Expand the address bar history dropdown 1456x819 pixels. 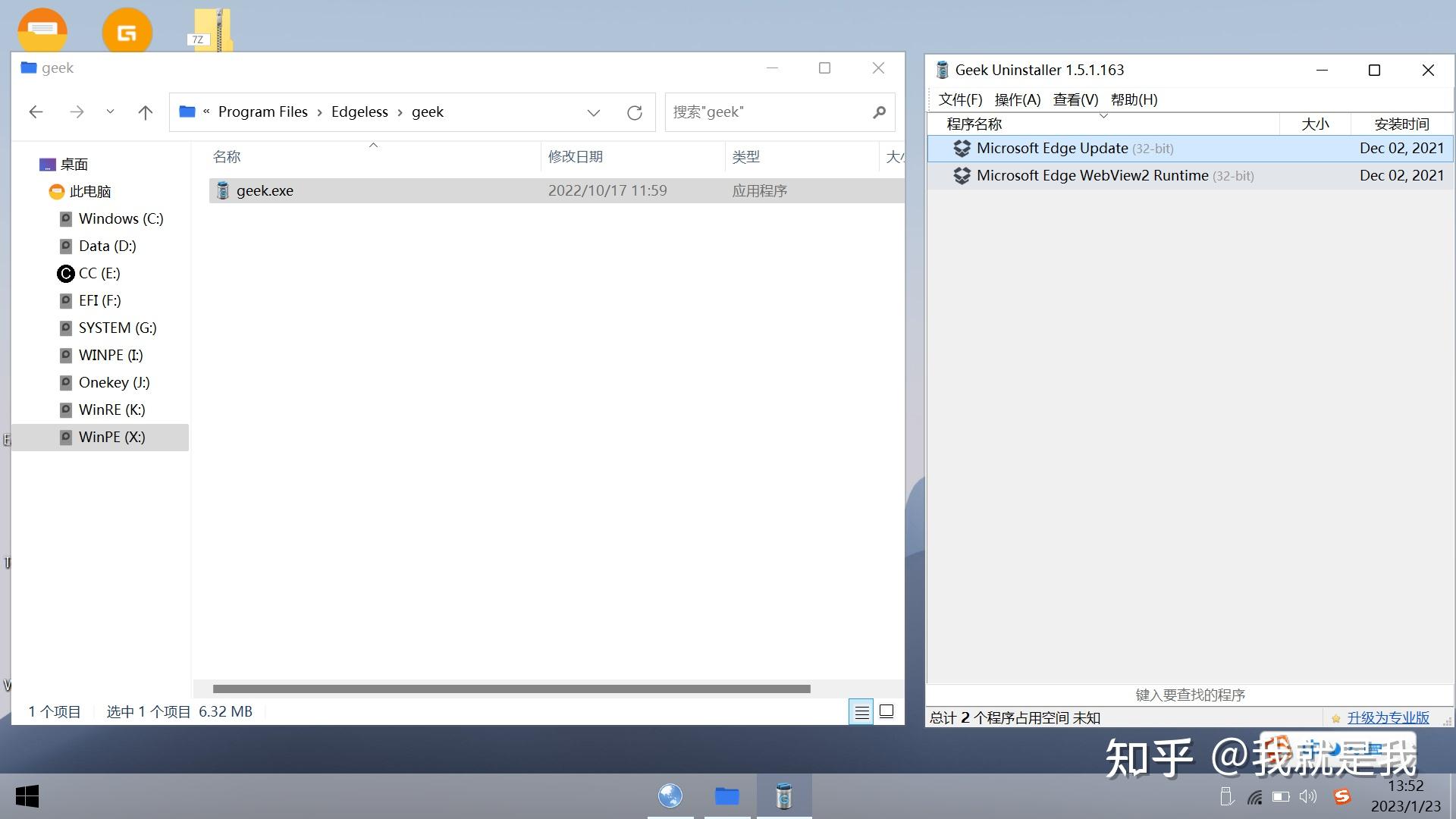point(593,112)
